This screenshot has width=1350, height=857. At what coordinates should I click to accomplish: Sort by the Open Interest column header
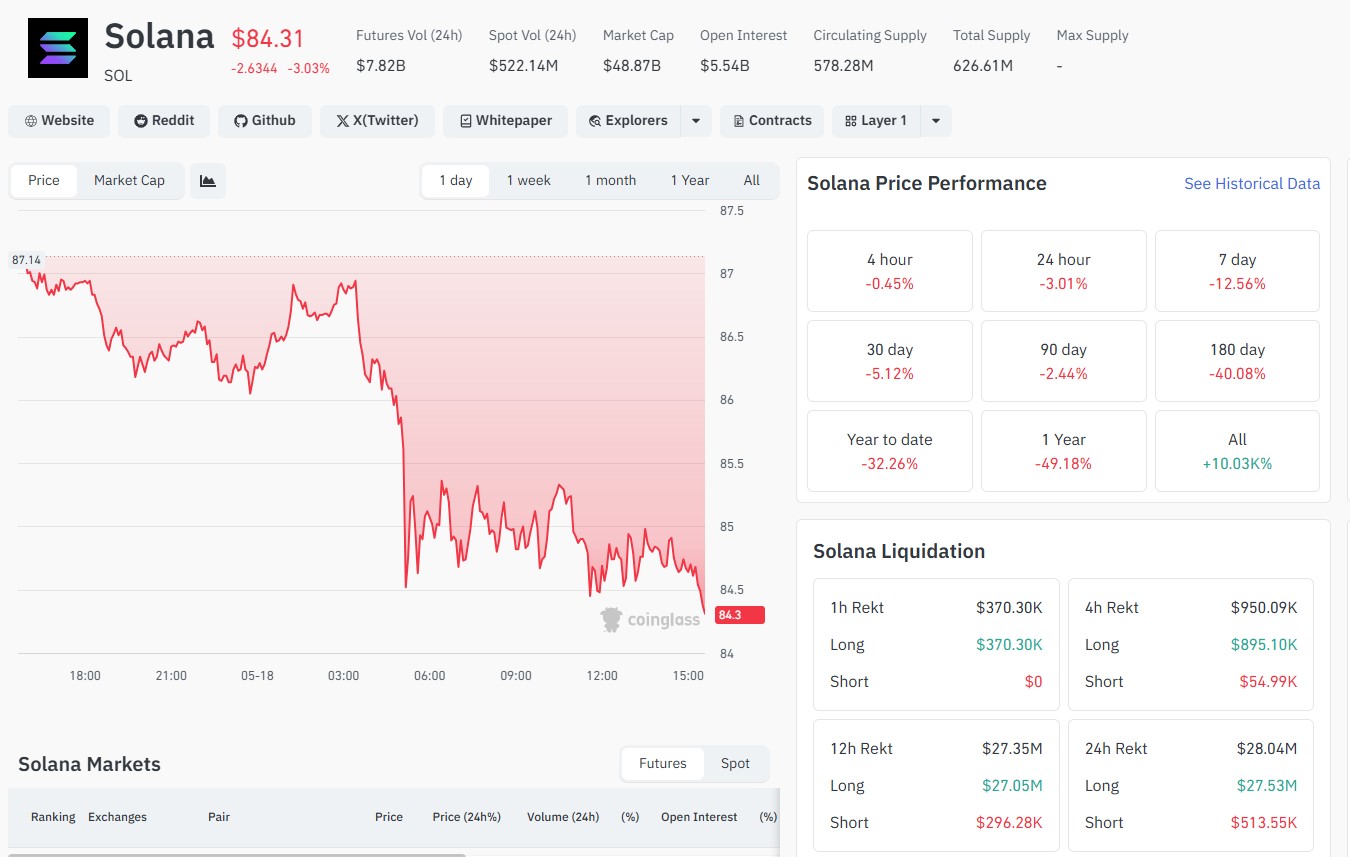699,817
